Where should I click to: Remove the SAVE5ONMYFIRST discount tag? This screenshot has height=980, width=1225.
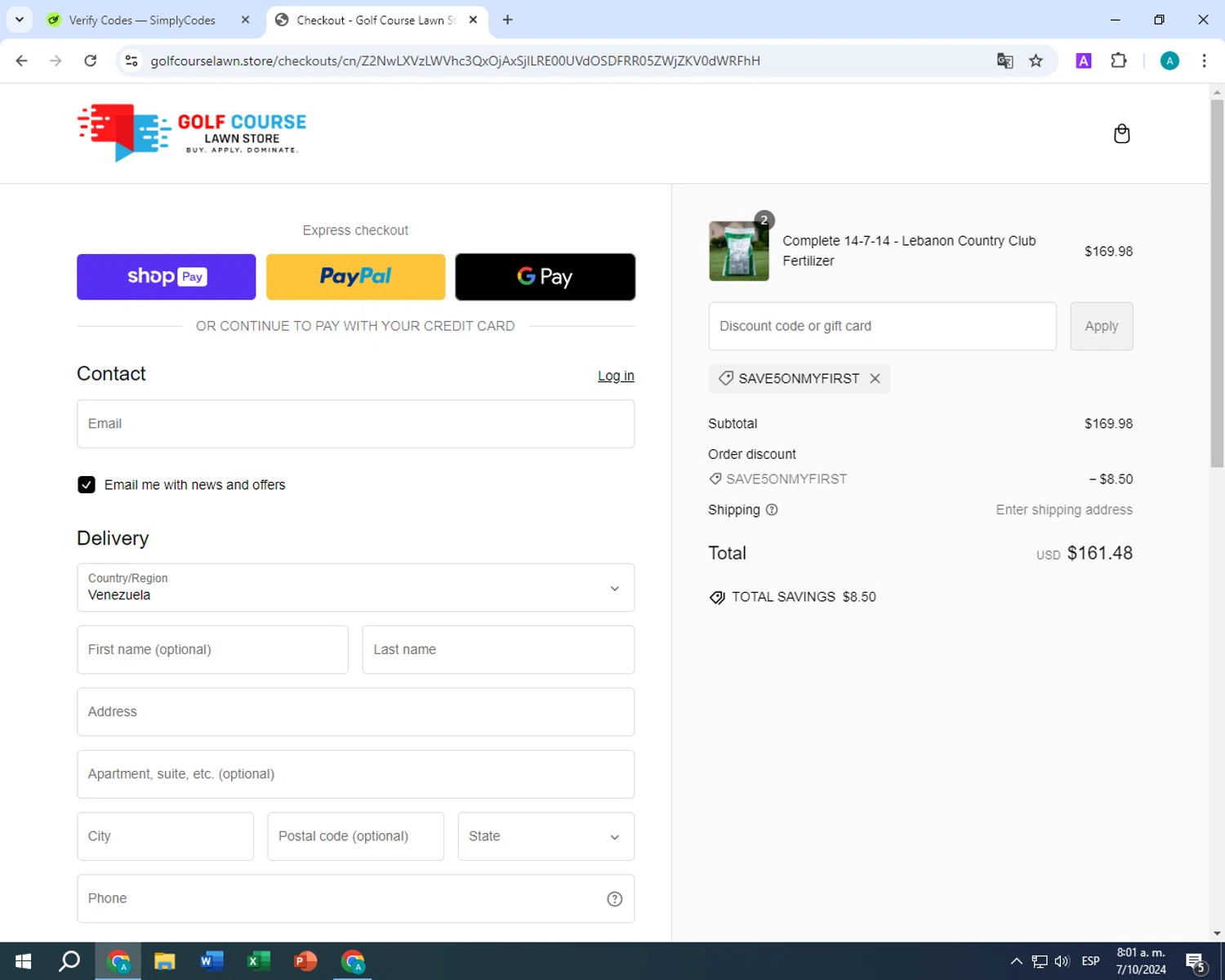pyautogui.click(x=875, y=378)
